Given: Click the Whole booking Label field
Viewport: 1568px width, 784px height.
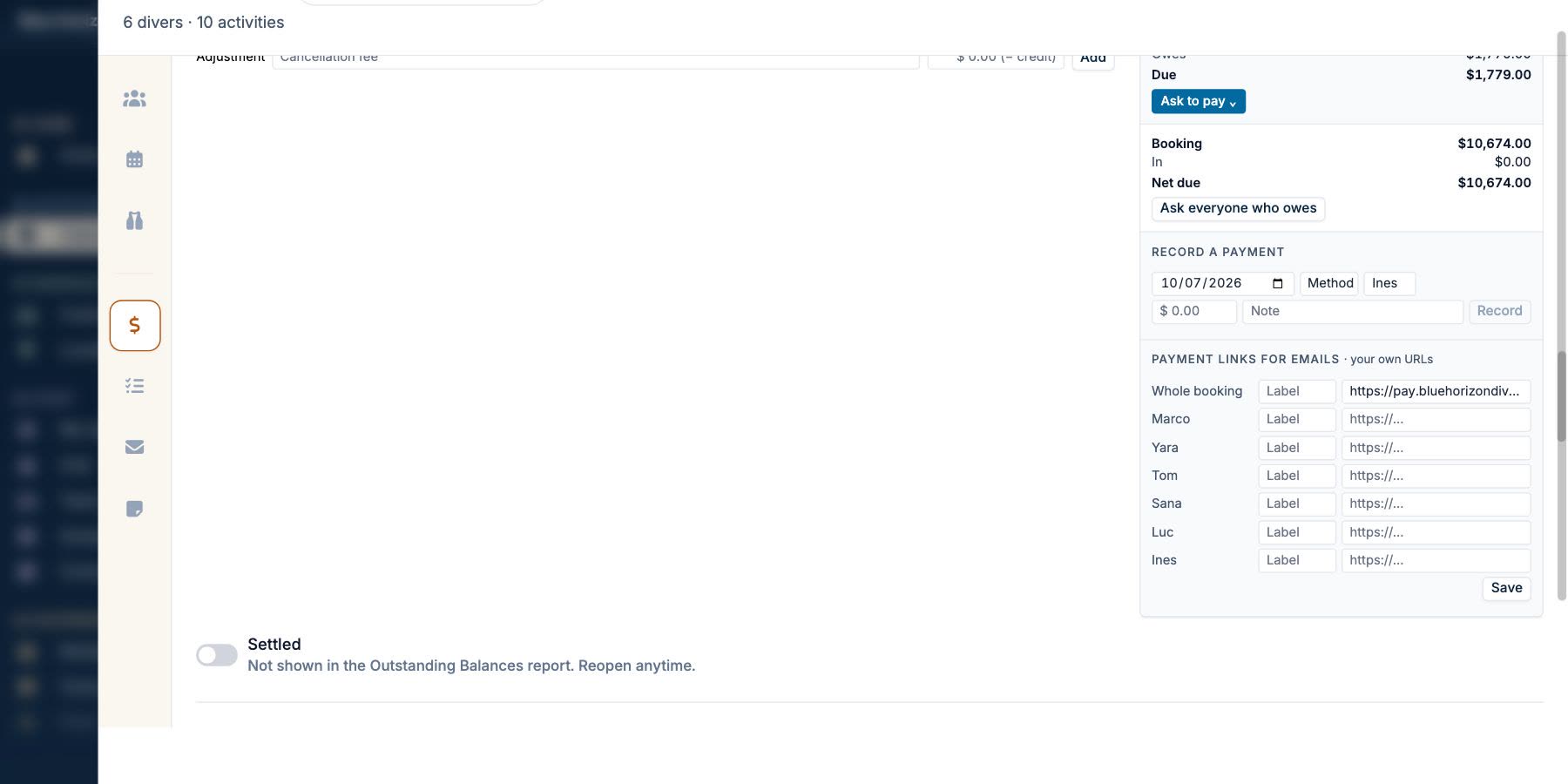Looking at the screenshot, I should tap(1297, 391).
